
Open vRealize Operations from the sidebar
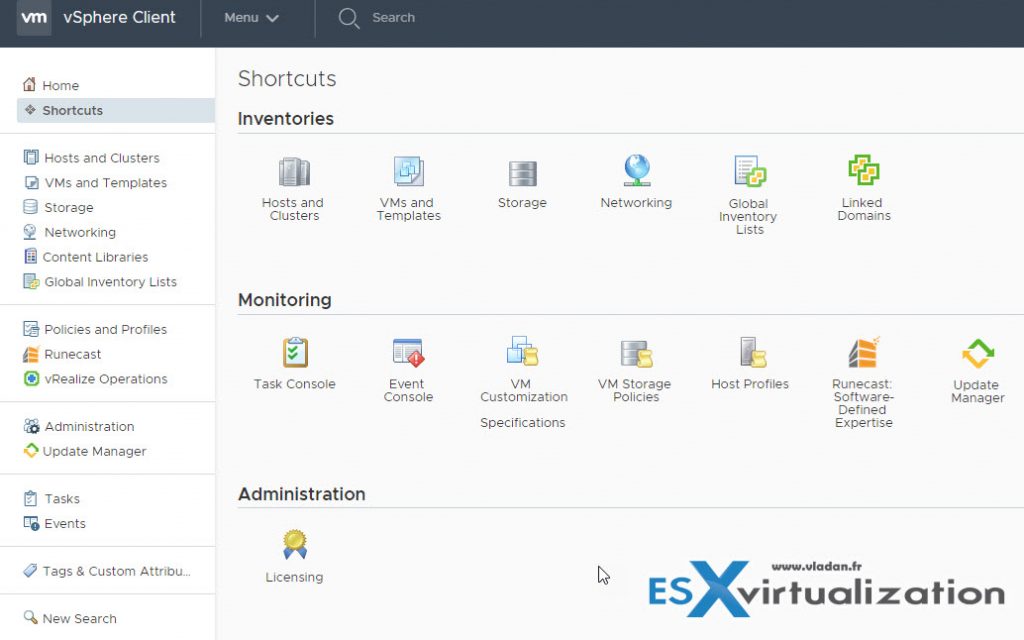pyautogui.click(x=105, y=379)
